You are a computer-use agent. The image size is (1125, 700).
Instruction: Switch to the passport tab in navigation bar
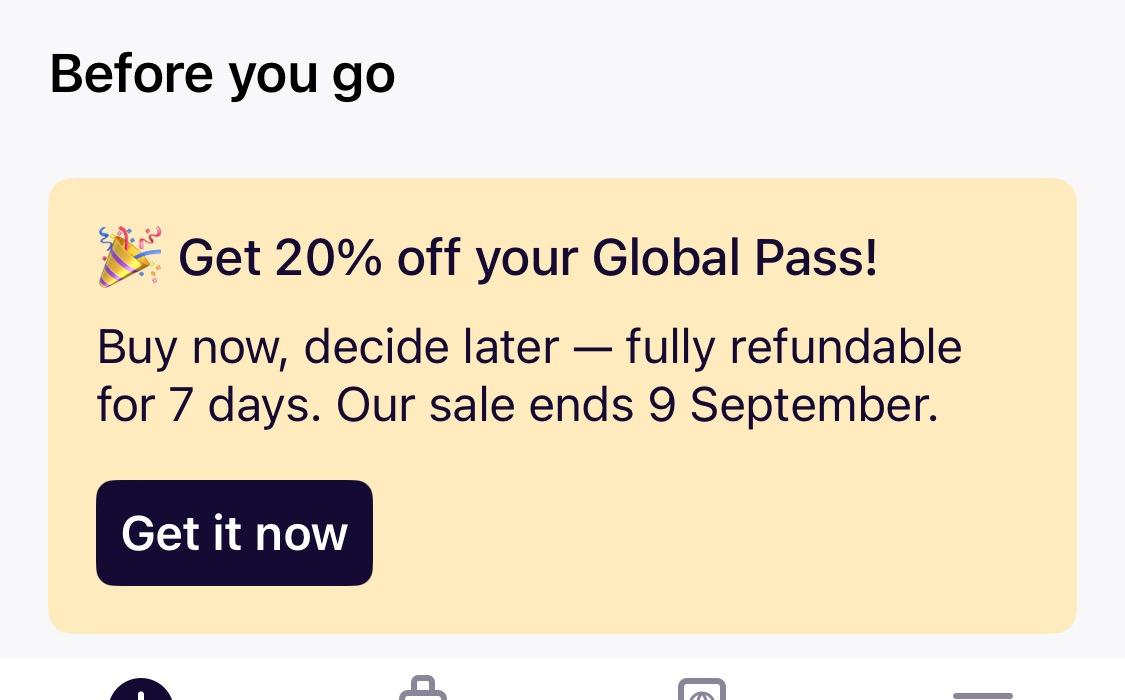702,689
